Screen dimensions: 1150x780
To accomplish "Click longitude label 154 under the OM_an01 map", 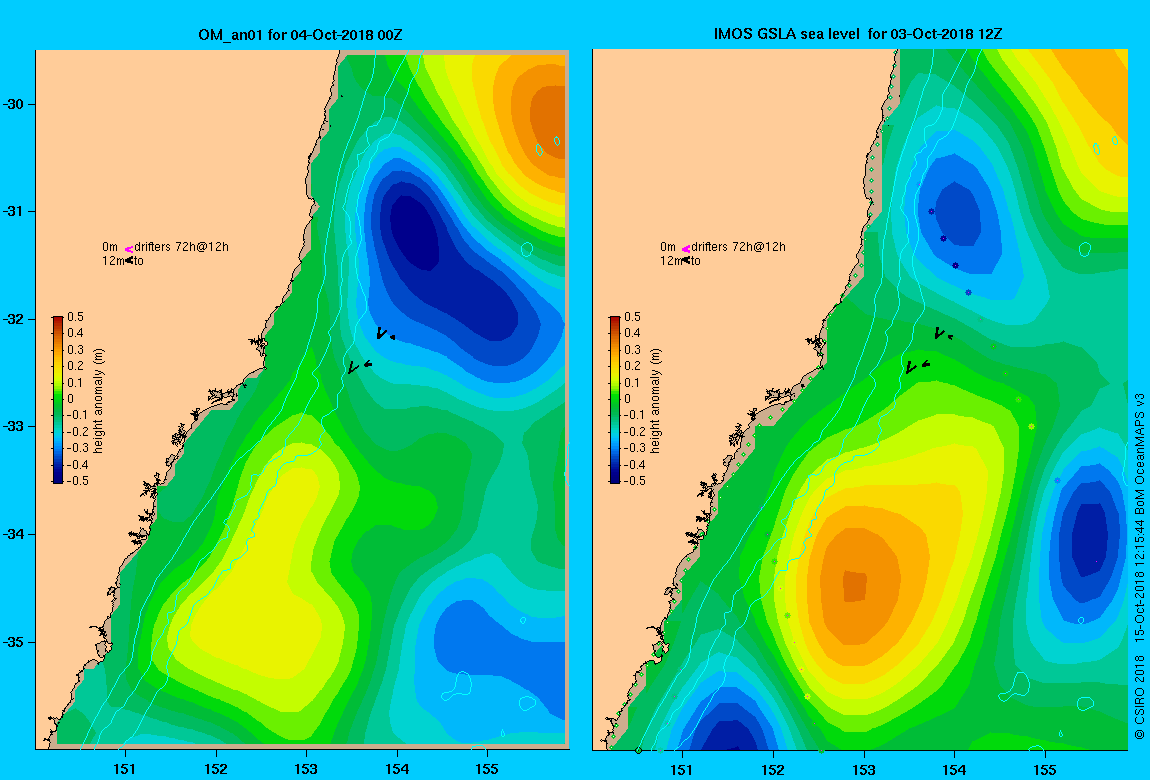I will coord(397,769).
